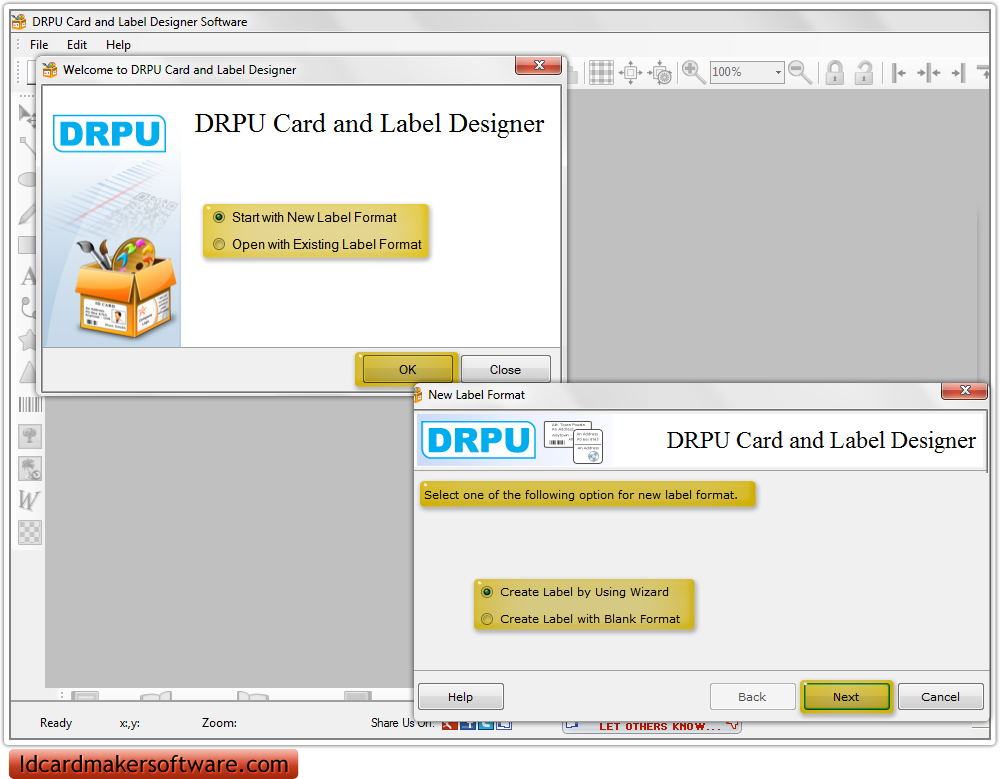Click the zoom out magnifier
This screenshot has height=779, width=1000.
[800, 72]
